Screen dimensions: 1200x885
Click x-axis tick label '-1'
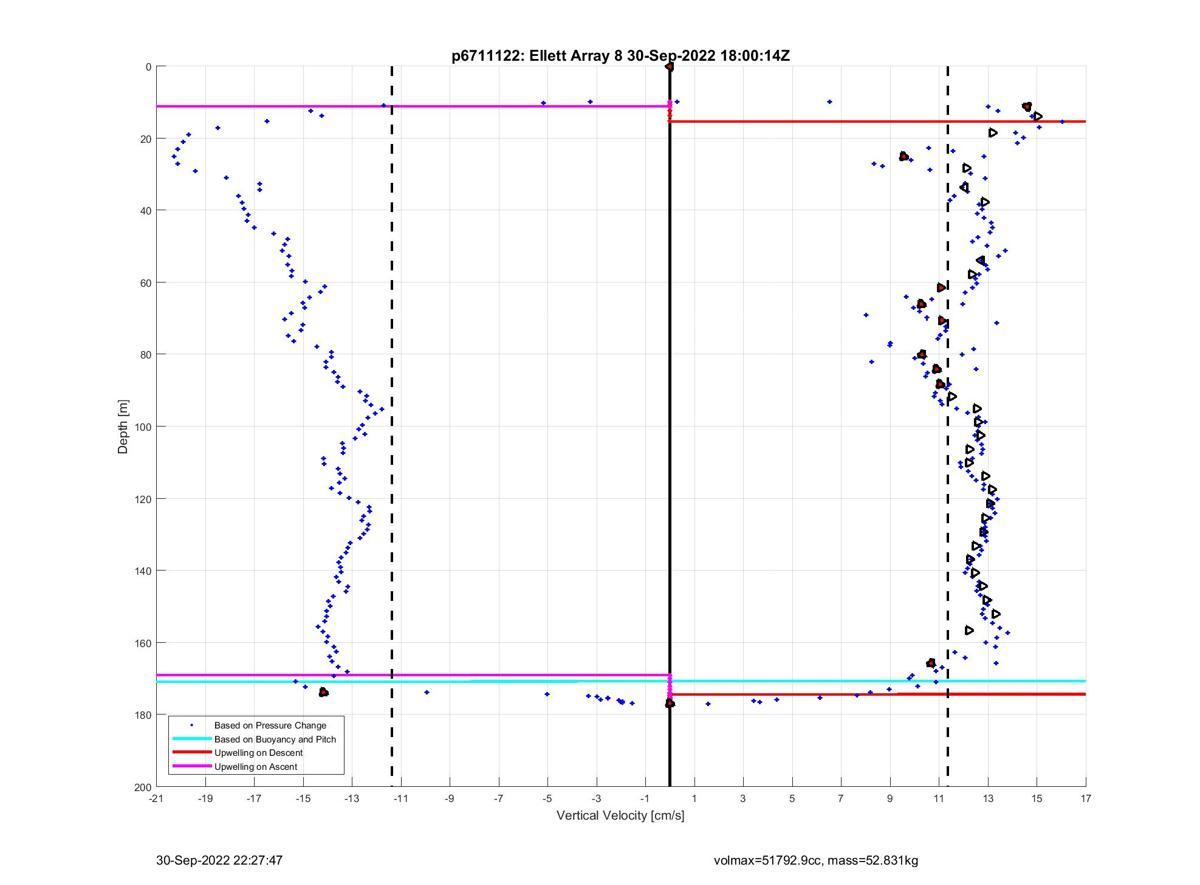click(x=646, y=798)
